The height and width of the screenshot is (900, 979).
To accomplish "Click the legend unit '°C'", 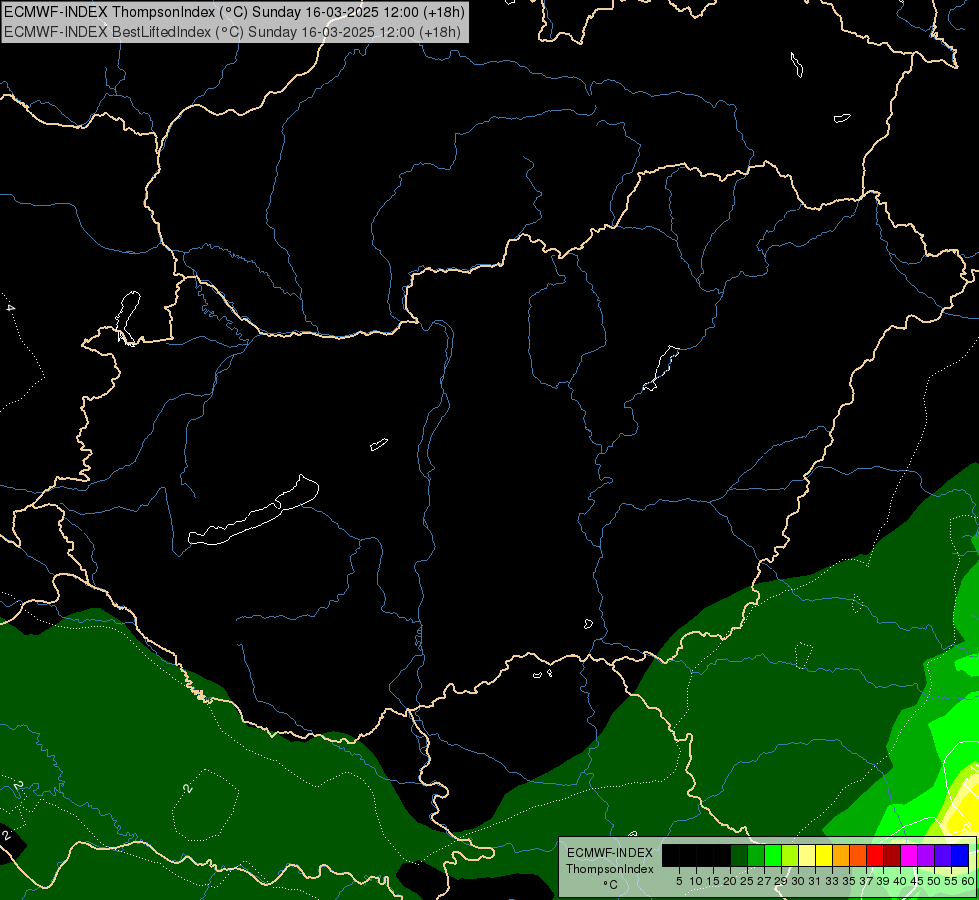I will coord(610,884).
